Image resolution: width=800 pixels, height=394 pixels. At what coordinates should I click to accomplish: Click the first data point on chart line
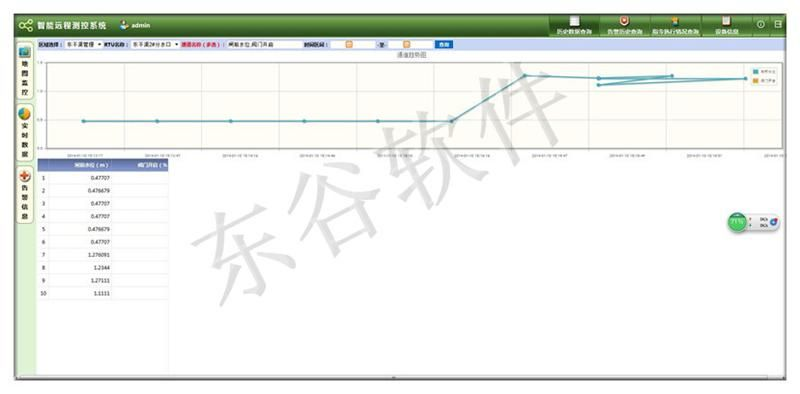tap(84, 121)
